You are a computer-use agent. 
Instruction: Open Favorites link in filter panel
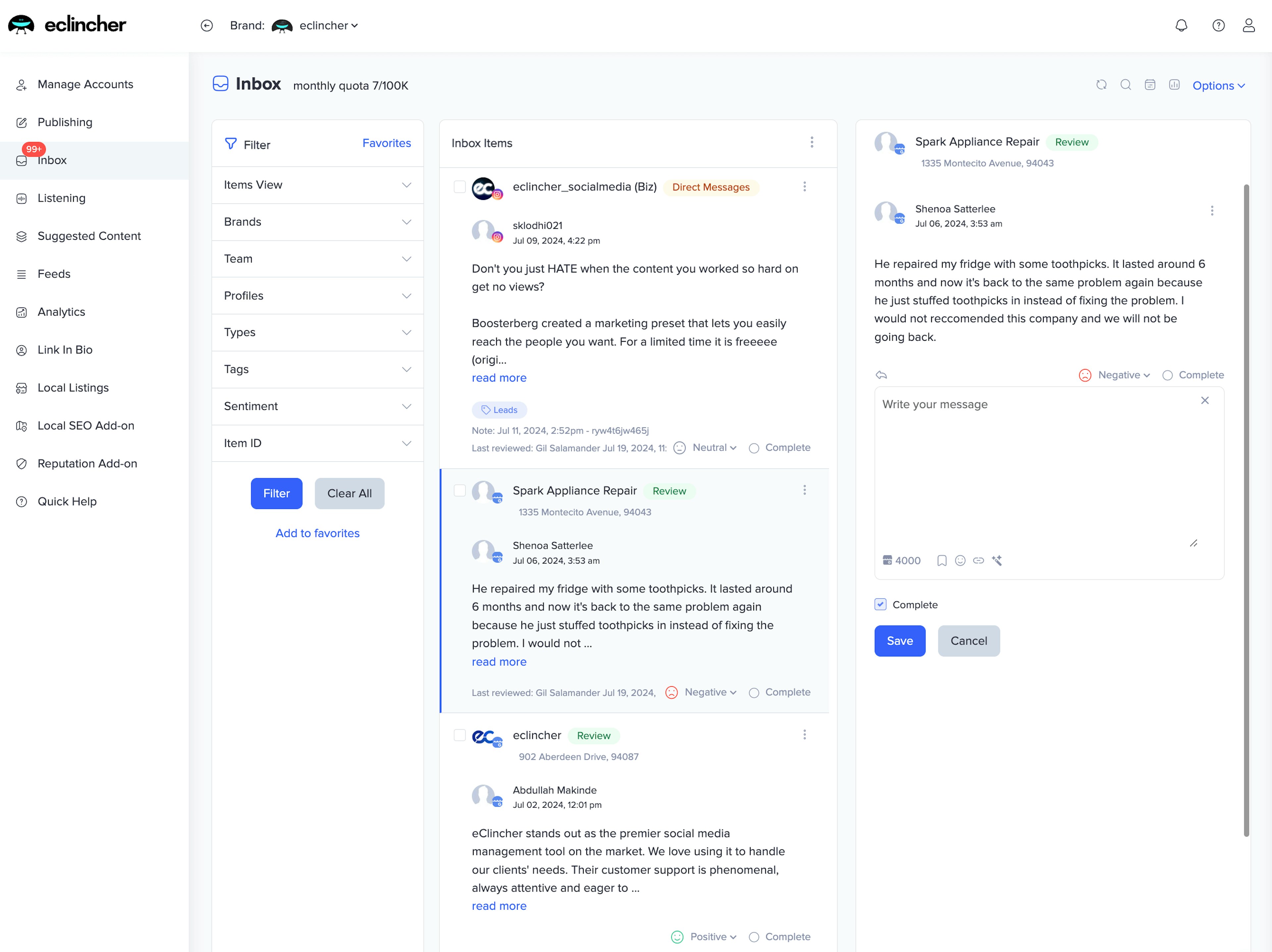pos(387,143)
